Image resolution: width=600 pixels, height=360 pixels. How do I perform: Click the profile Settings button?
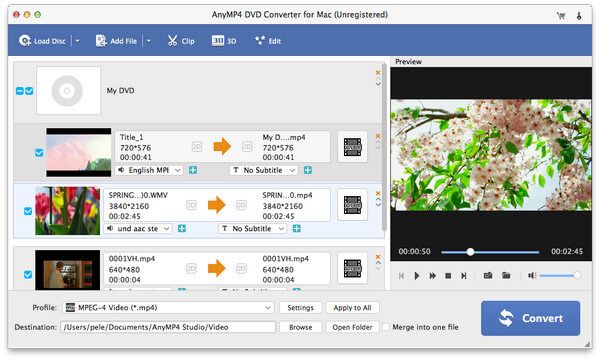click(x=300, y=308)
